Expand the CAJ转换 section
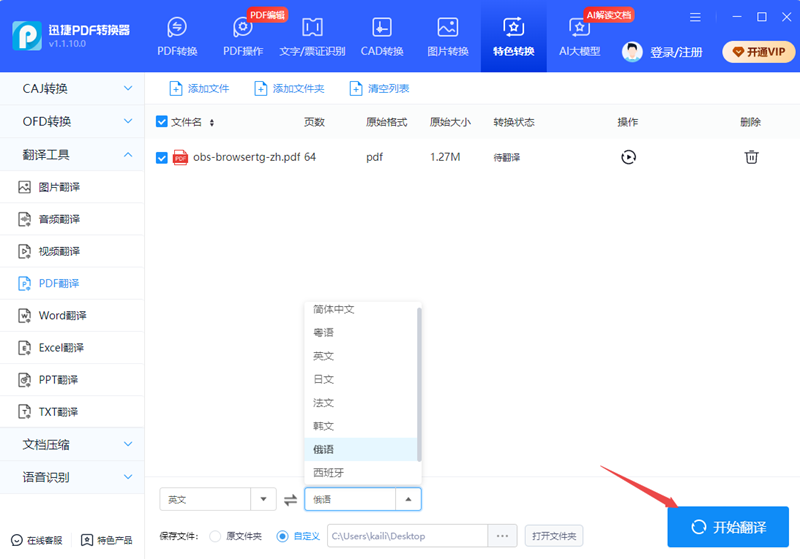 tap(72, 89)
